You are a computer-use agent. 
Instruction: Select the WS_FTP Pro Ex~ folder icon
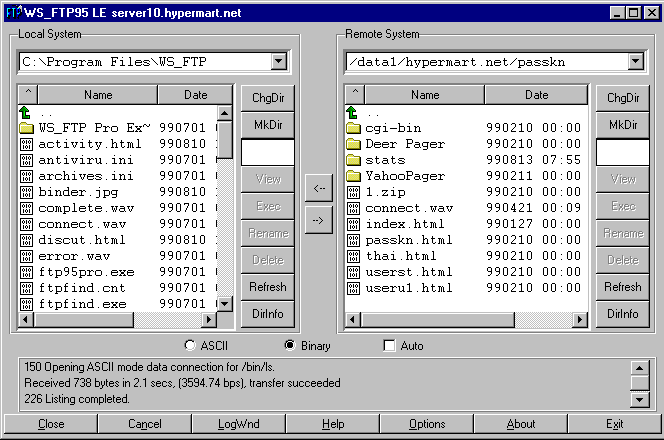point(26,127)
